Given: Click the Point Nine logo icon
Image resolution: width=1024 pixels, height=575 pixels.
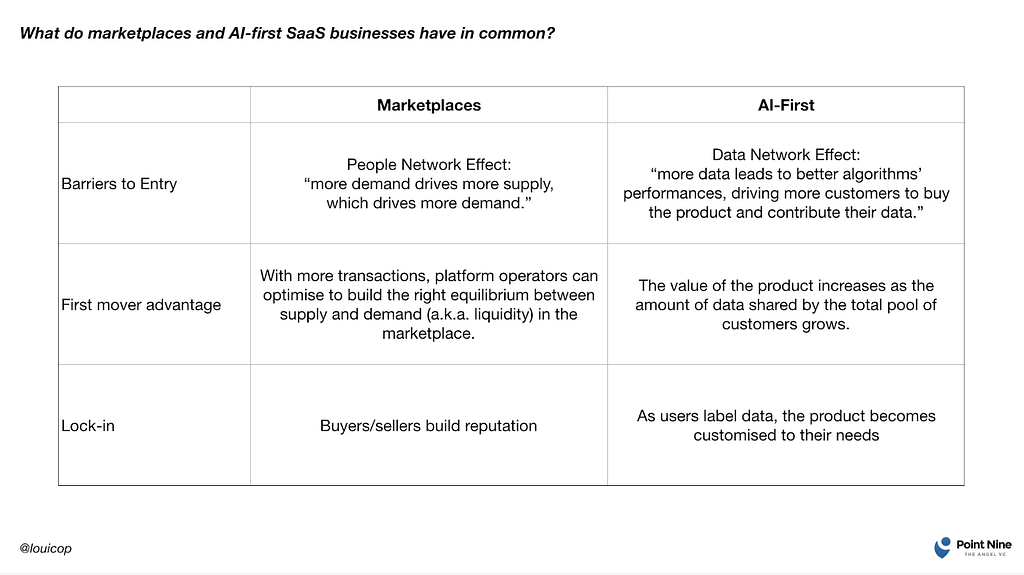Looking at the screenshot, I should 942,548.
